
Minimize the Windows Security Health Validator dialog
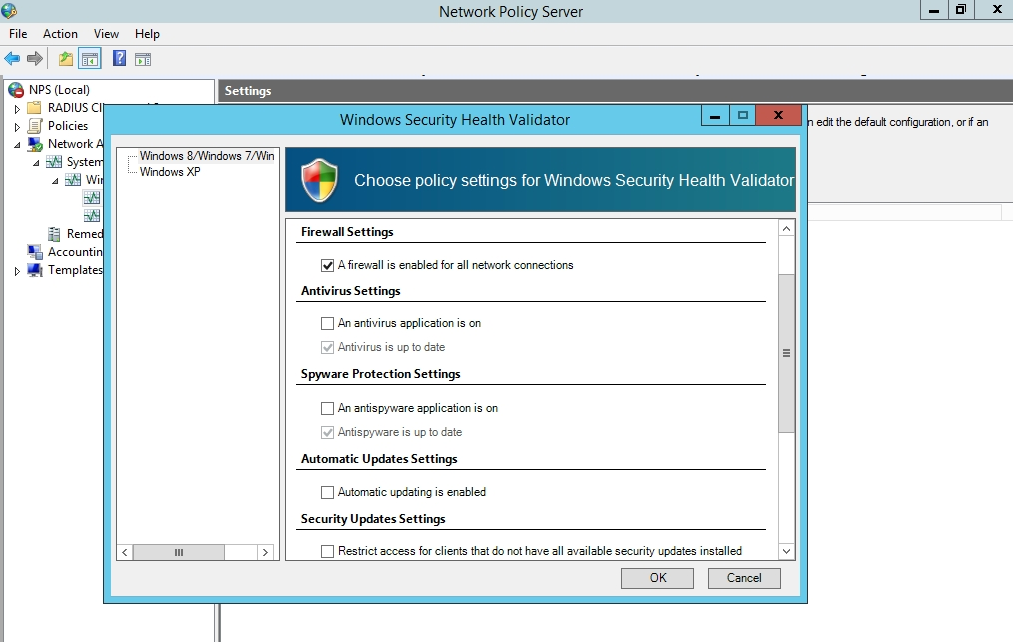click(715, 116)
